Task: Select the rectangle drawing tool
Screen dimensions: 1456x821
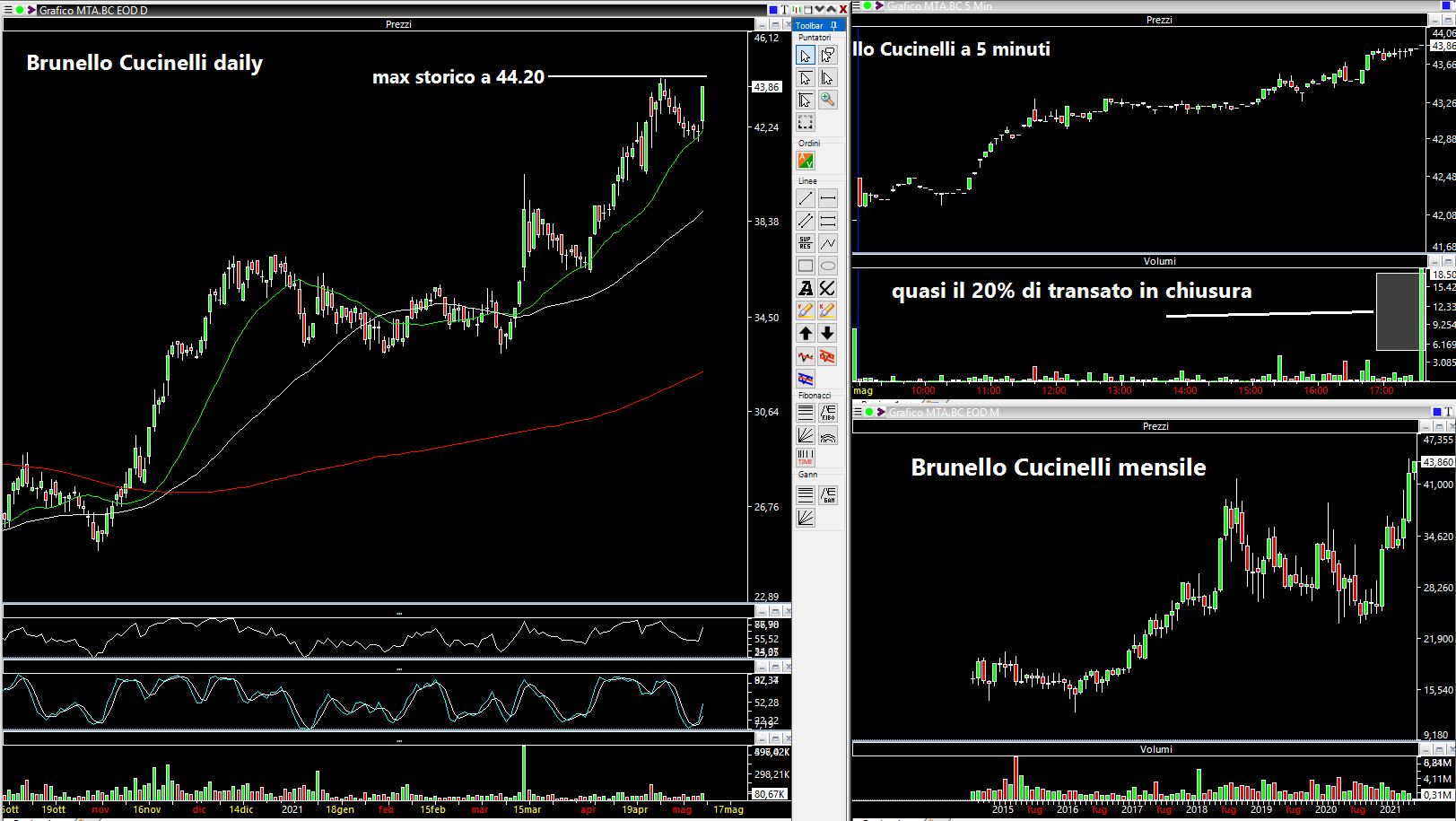Action: [806, 266]
